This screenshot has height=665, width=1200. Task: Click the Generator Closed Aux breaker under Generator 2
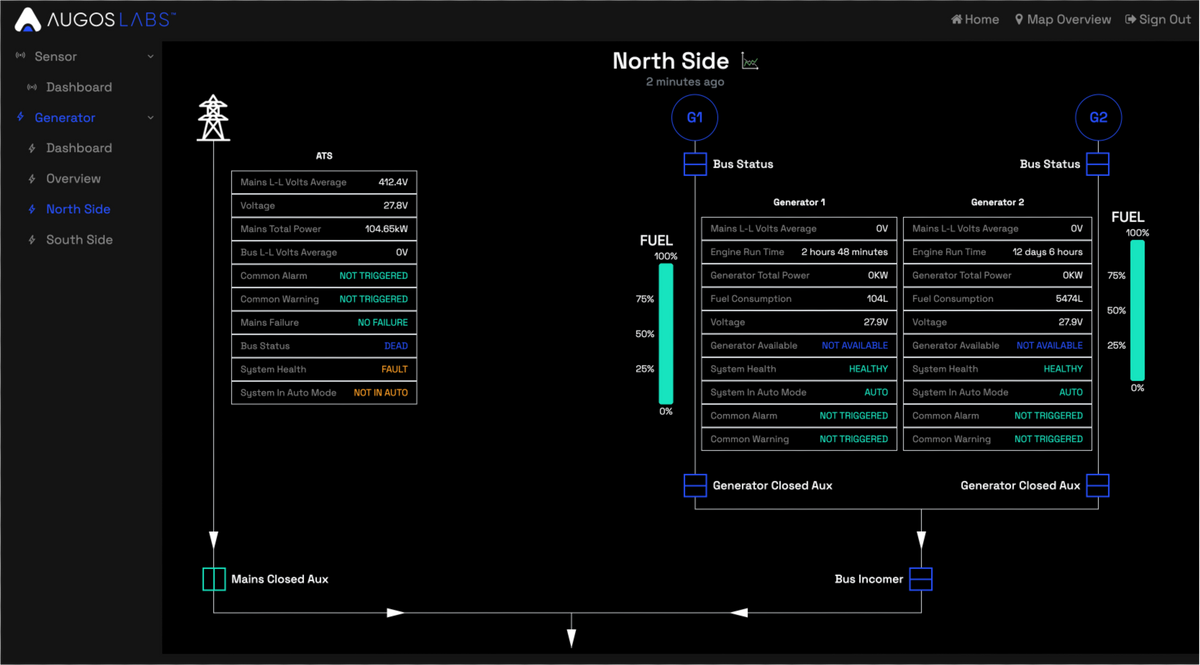(x=1097, y=485)
